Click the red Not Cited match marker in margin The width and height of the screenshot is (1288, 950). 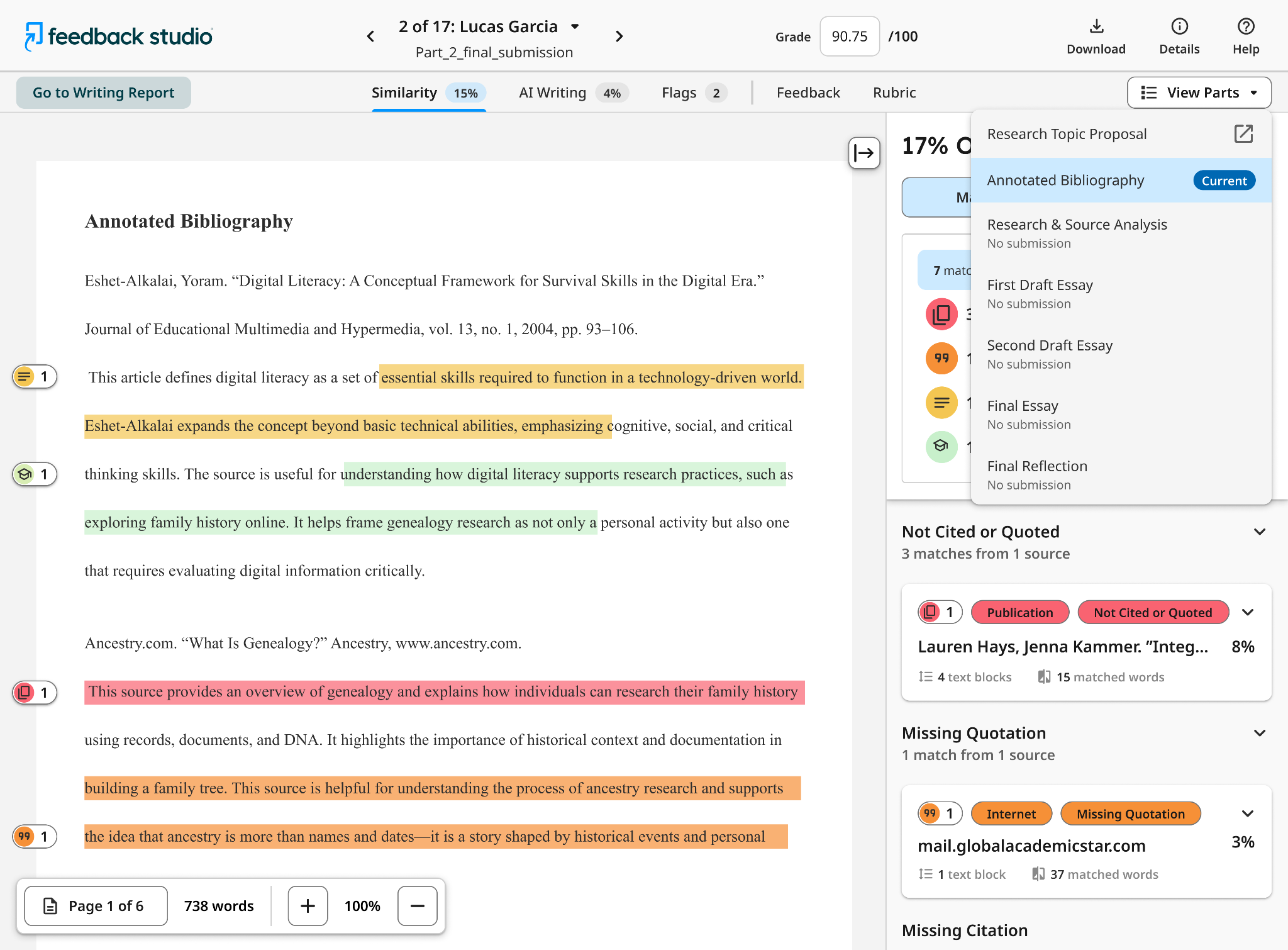pos(35,693)
